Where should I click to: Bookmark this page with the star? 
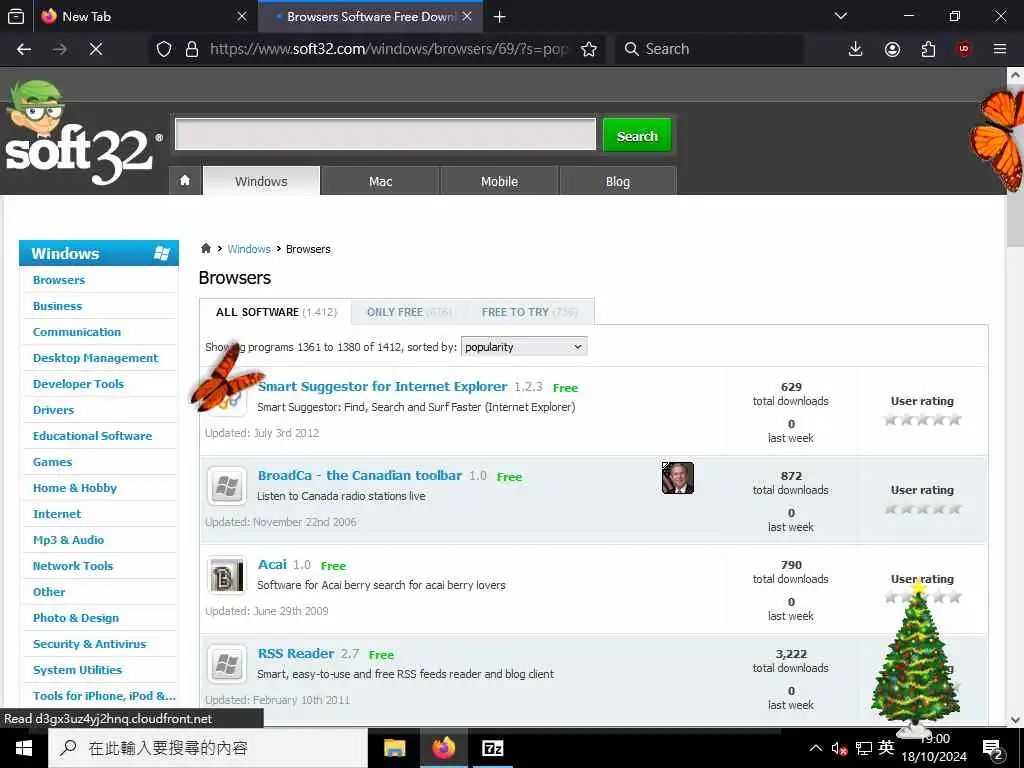[589, 49]
